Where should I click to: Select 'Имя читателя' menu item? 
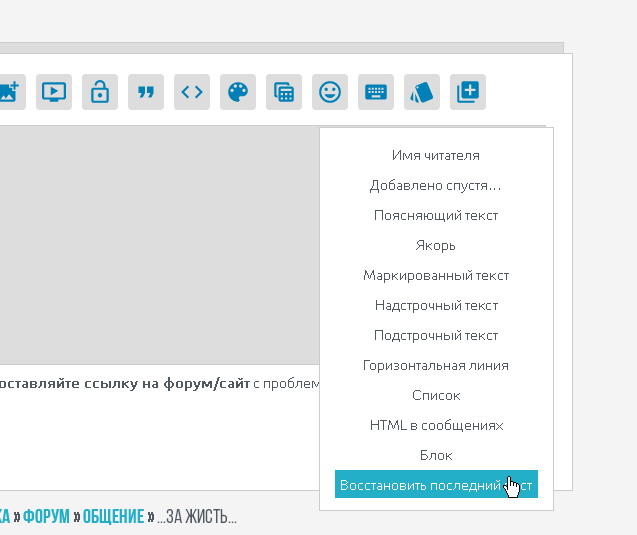[436, 155]
